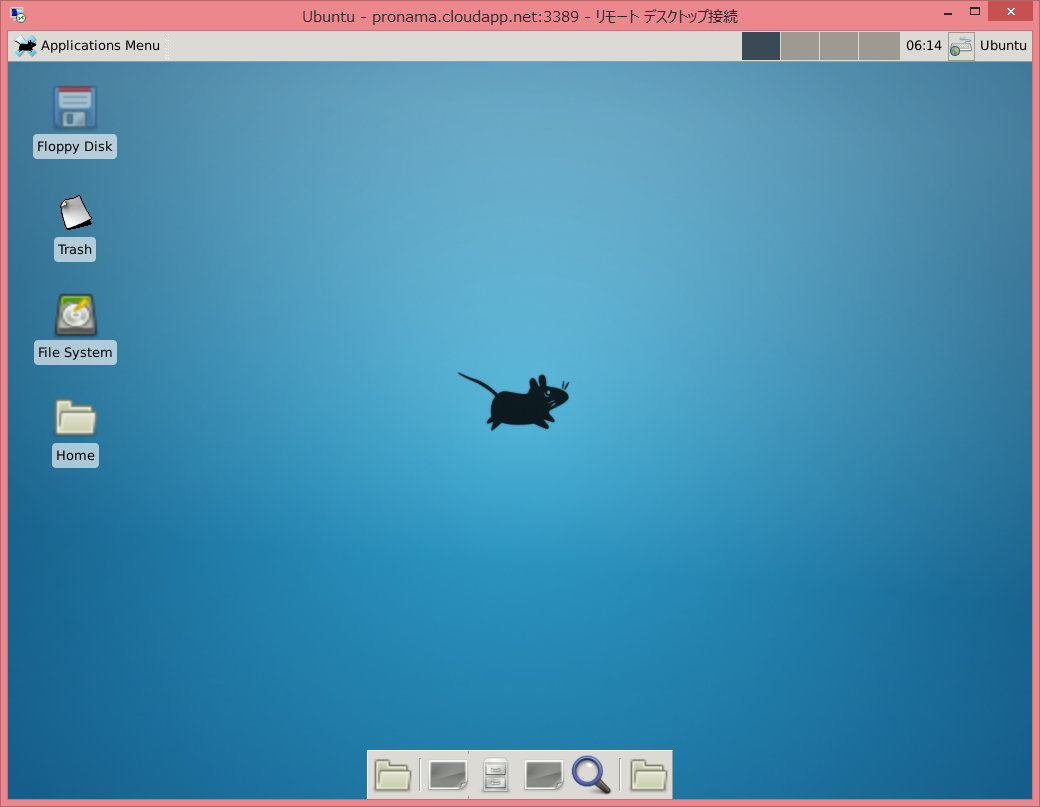
Task: Click the leftmost folder icon in the bottom dock
Action: [393, 775]
